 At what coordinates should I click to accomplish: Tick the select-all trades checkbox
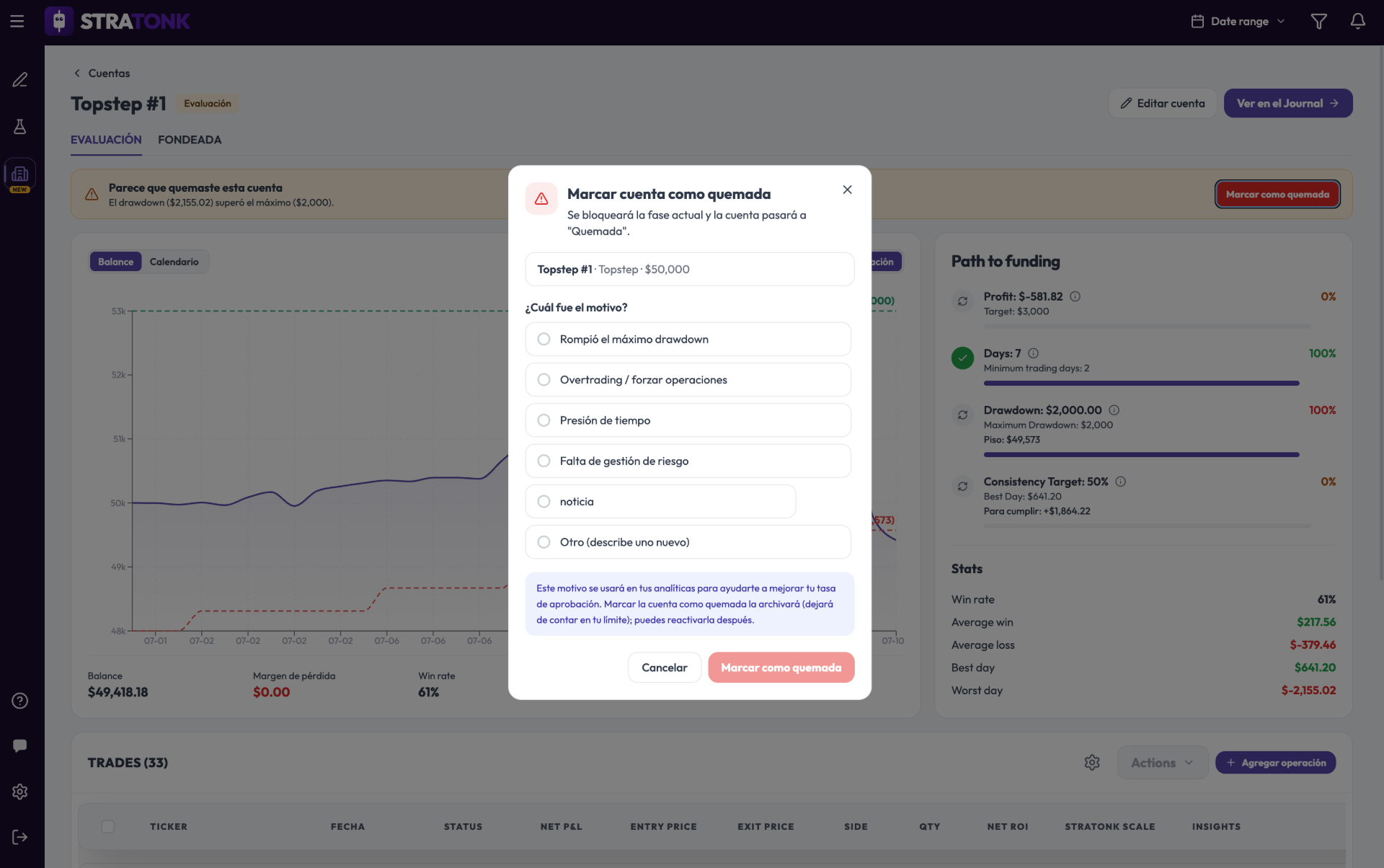pos(108,827)
